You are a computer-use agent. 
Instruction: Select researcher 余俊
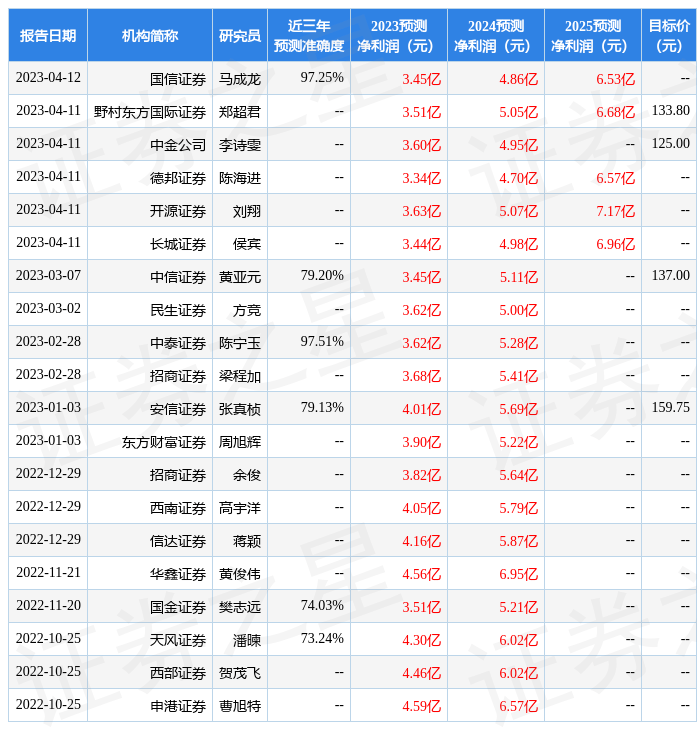[x=247, y=475]
